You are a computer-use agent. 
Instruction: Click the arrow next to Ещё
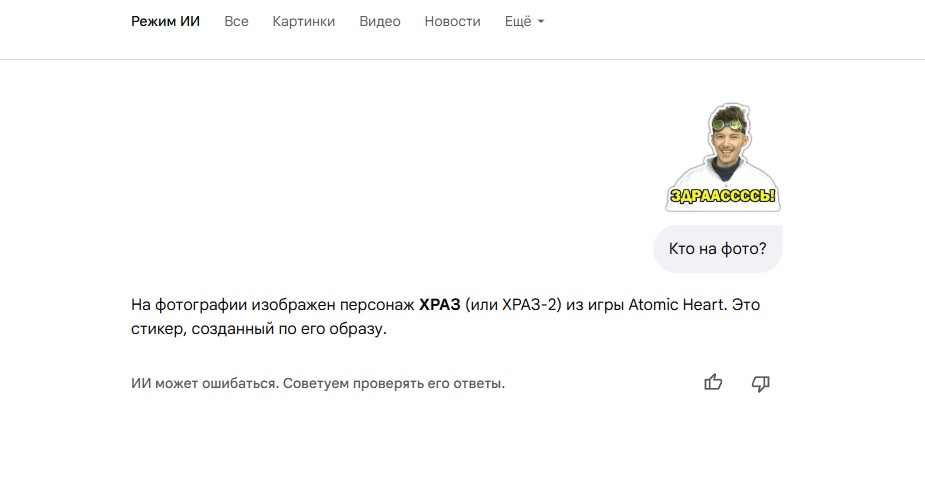[x=541, y=22]
